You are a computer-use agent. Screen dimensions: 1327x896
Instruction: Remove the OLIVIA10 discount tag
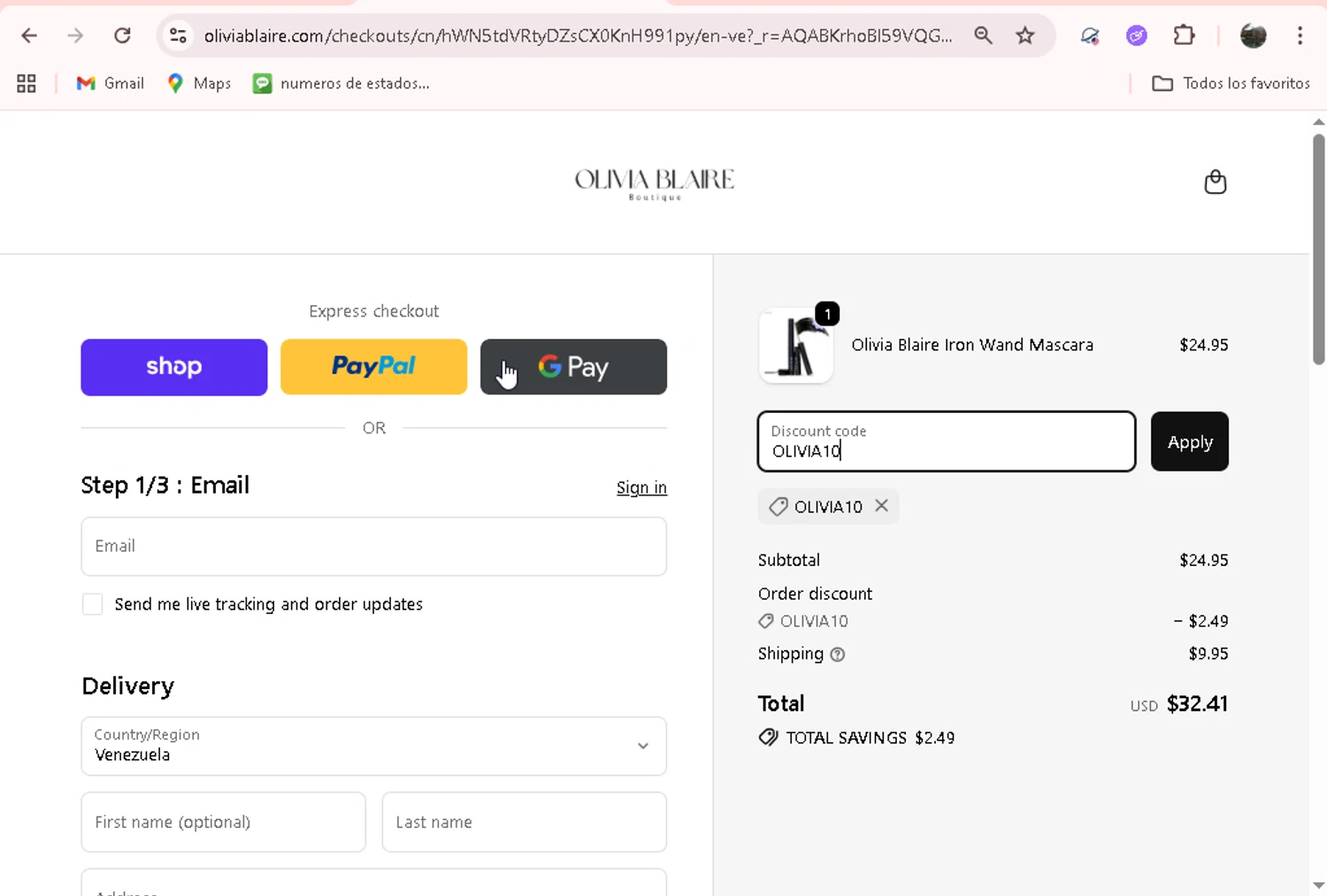click(881, 505)
